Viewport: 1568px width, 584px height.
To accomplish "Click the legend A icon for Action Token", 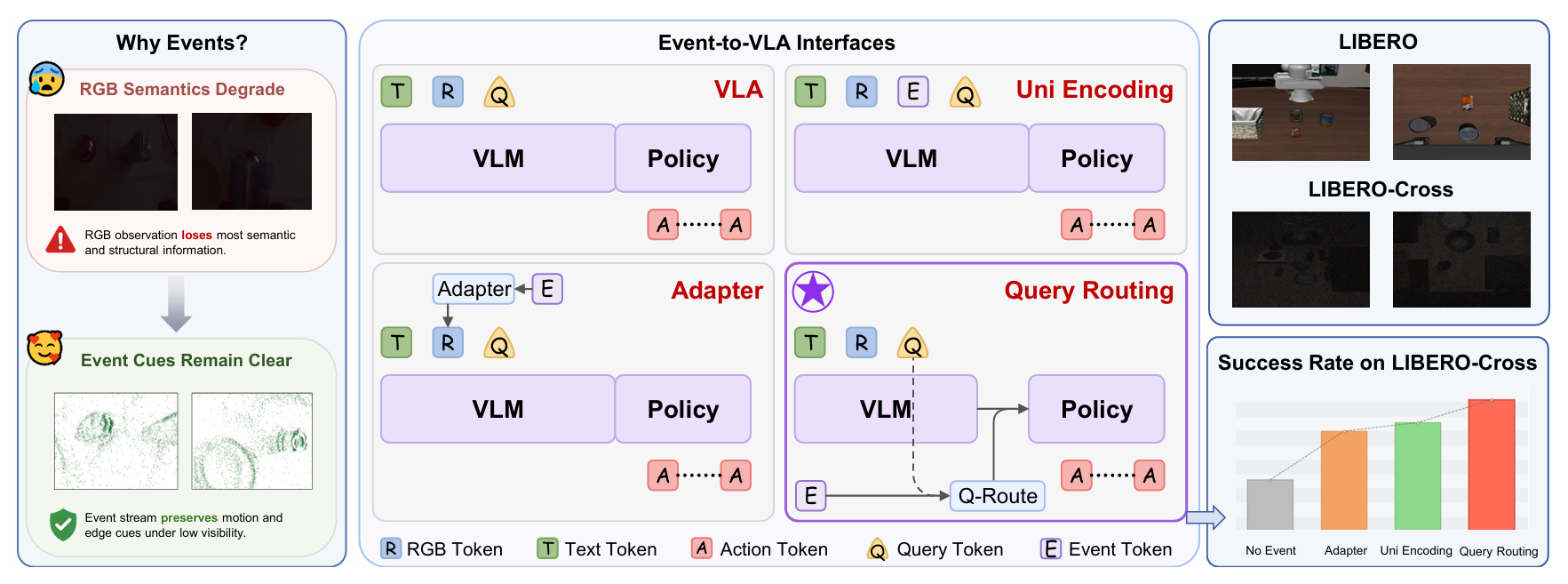I will click(702, 548).
